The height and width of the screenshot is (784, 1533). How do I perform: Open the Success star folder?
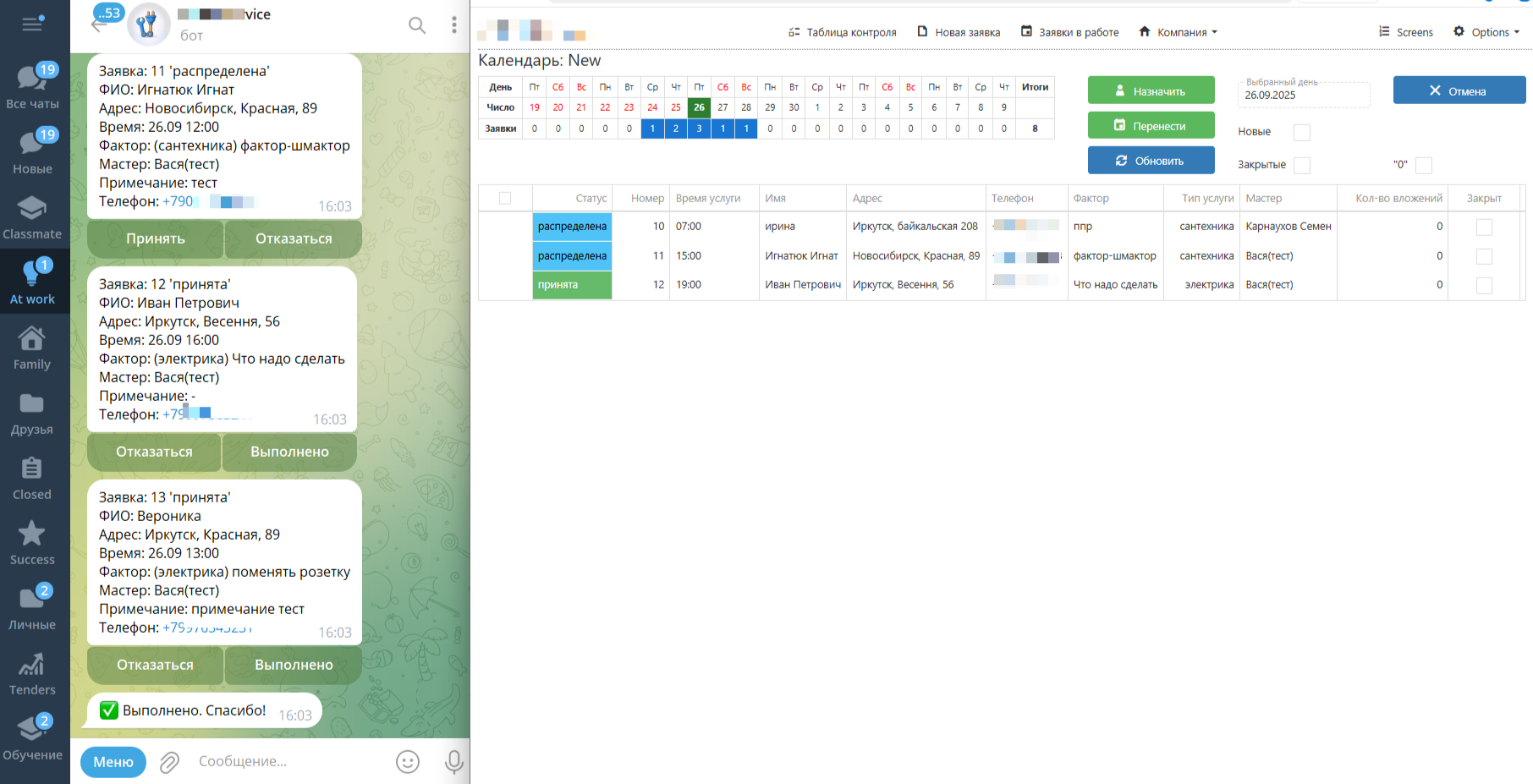[32, 542]
